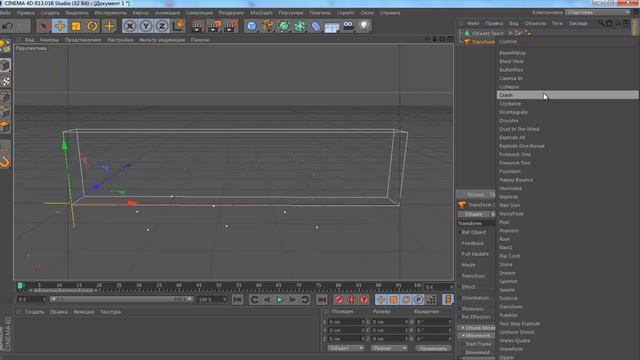Screen dimensions: 640x360
Task: Pick the Scale tool
Action: [76, 26]
